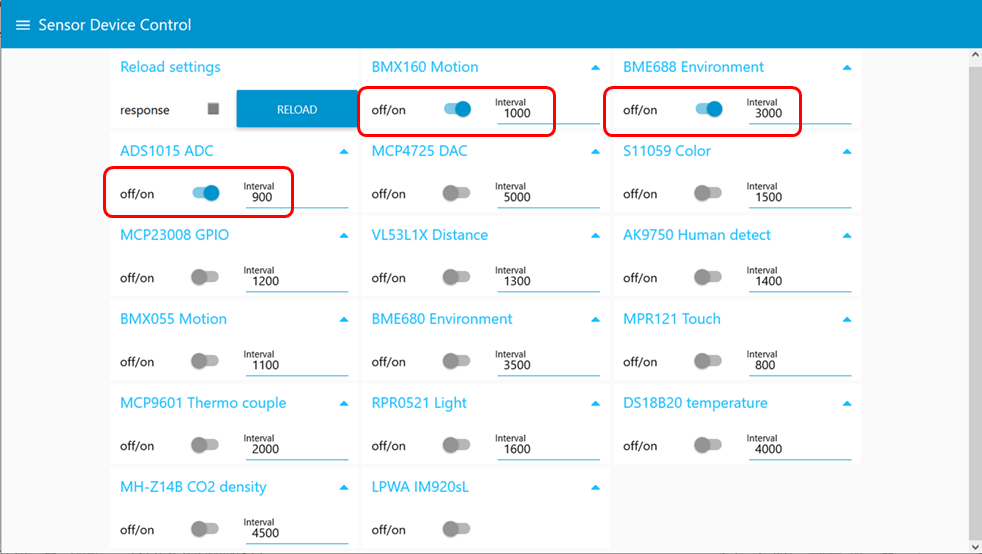Open the hamburger navigation menu

(x=22, y=25)
